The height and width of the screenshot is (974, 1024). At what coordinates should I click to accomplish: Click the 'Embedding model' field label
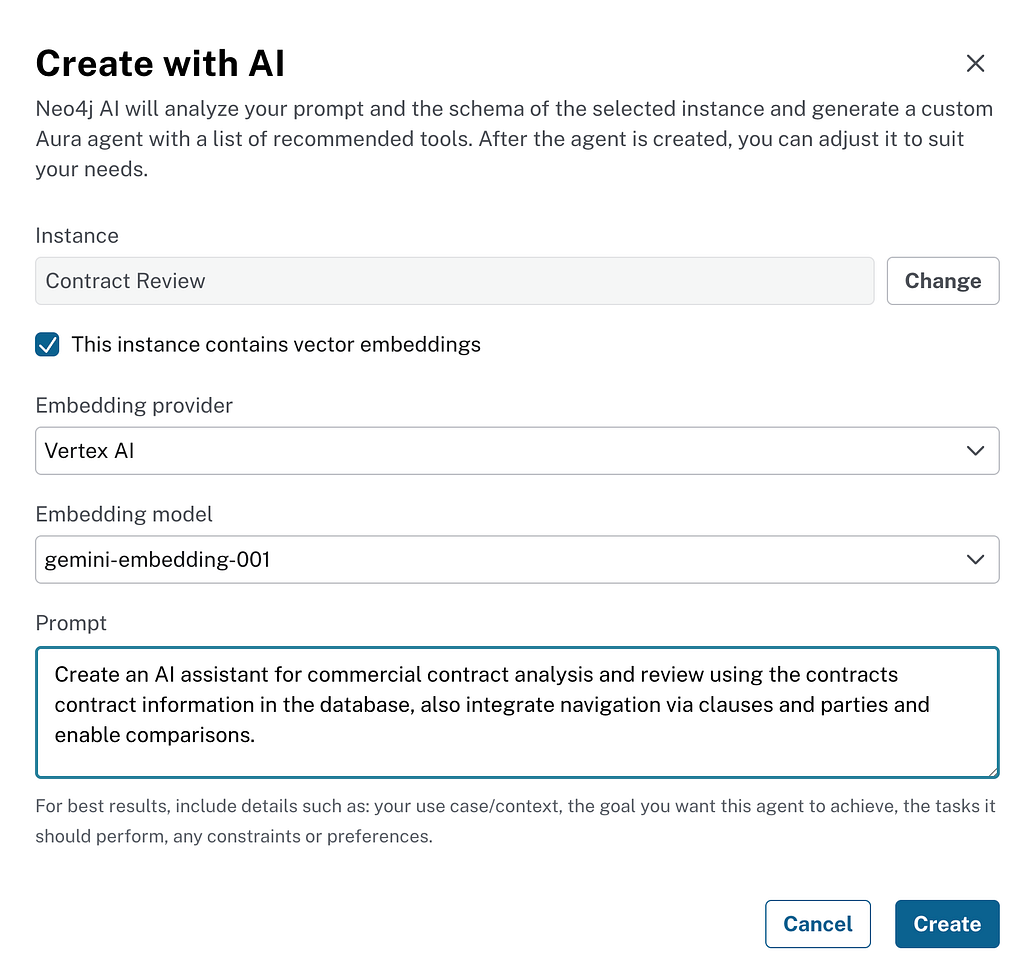tap(124, 514)
